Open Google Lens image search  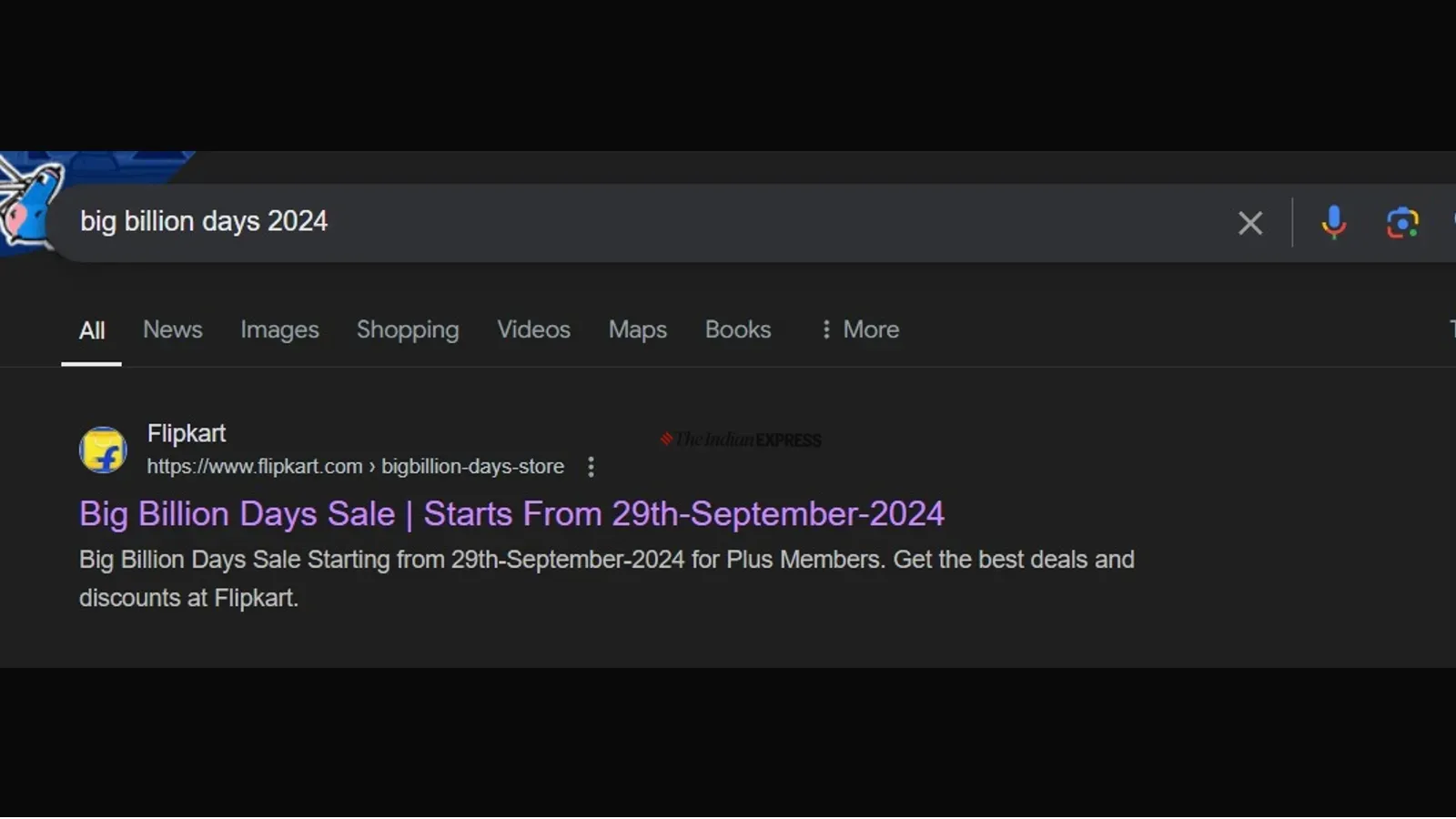pos(1401,223)
